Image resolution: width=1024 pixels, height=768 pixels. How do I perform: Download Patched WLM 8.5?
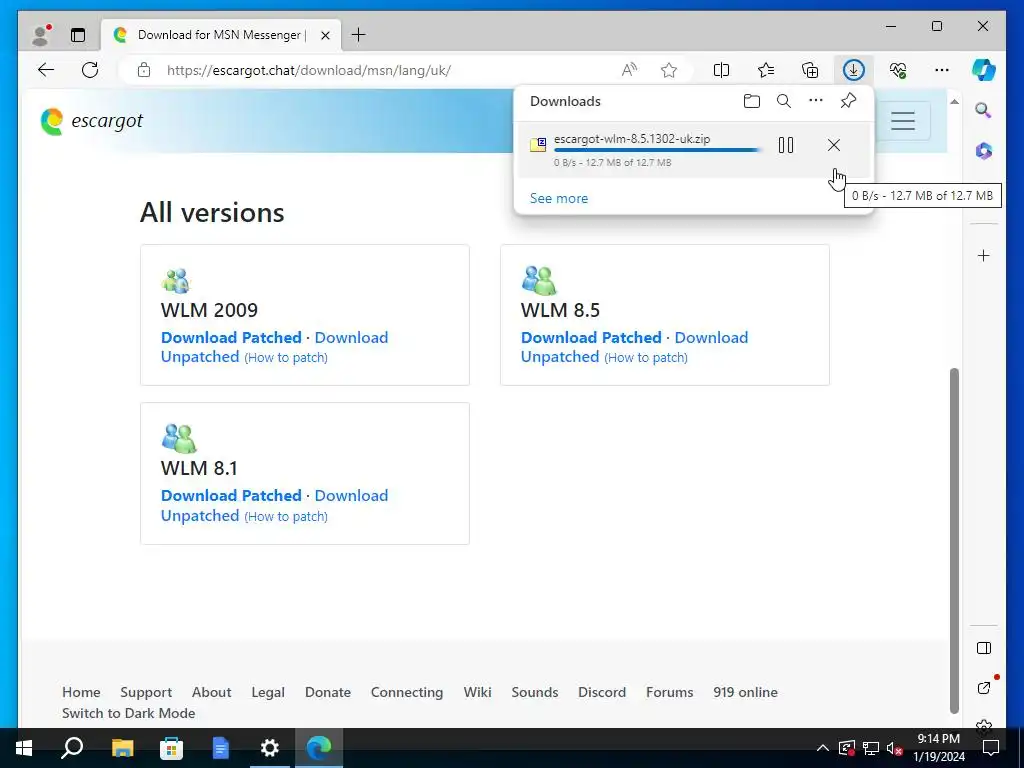coord(591,338)
